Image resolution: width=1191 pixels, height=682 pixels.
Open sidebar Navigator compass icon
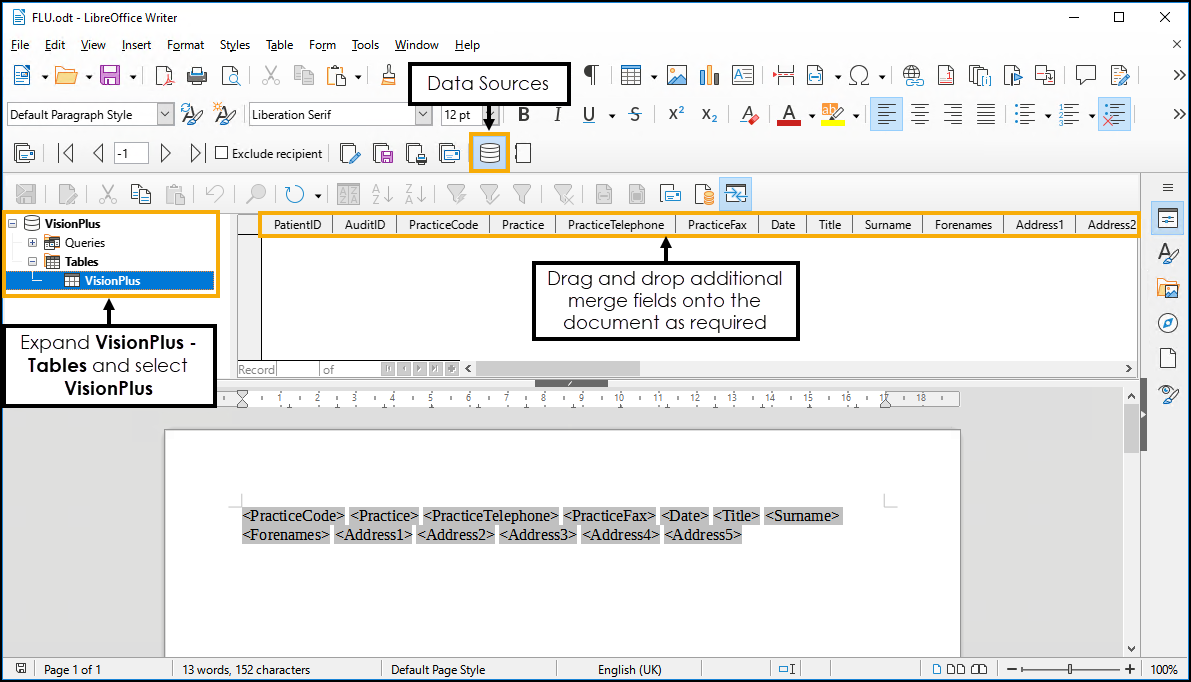[x=1168, y=324]
